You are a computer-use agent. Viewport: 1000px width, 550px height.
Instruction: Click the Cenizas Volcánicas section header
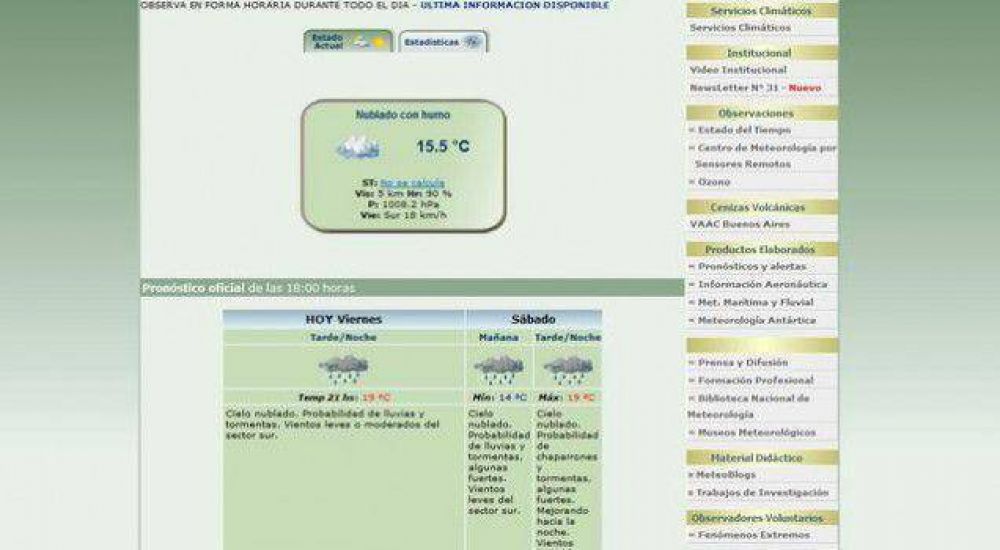(761, 207)
